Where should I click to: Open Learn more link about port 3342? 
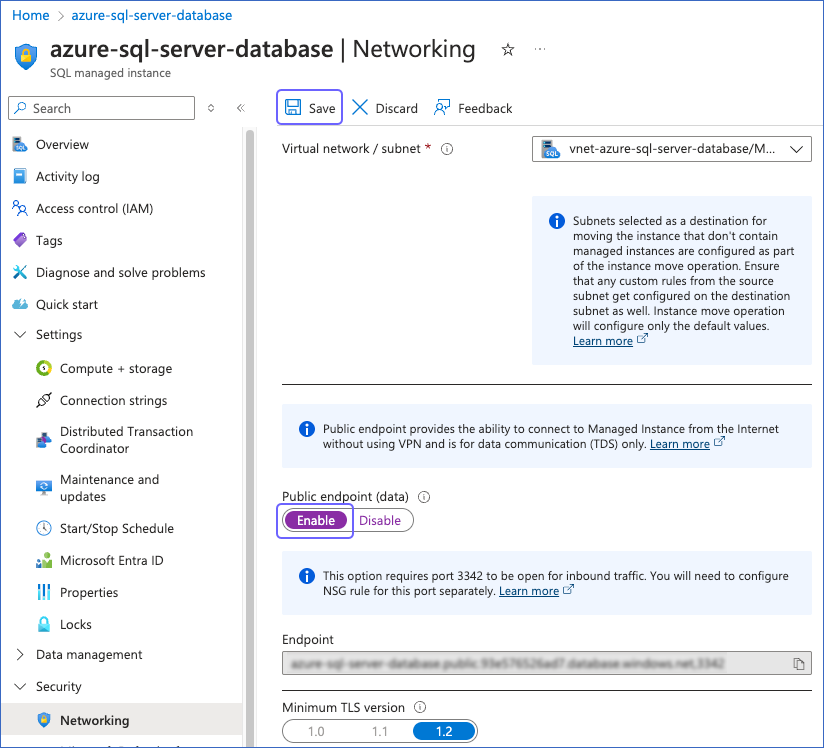click(529, 591)
